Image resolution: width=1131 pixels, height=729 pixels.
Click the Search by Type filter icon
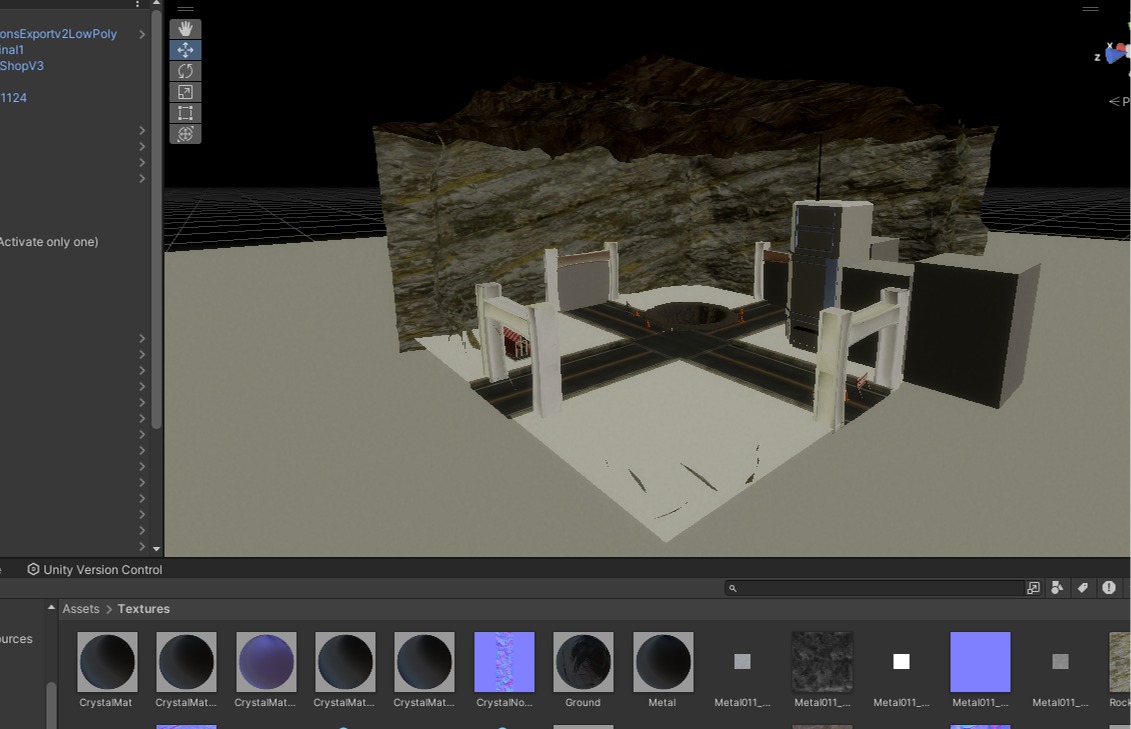[1057, 588]
